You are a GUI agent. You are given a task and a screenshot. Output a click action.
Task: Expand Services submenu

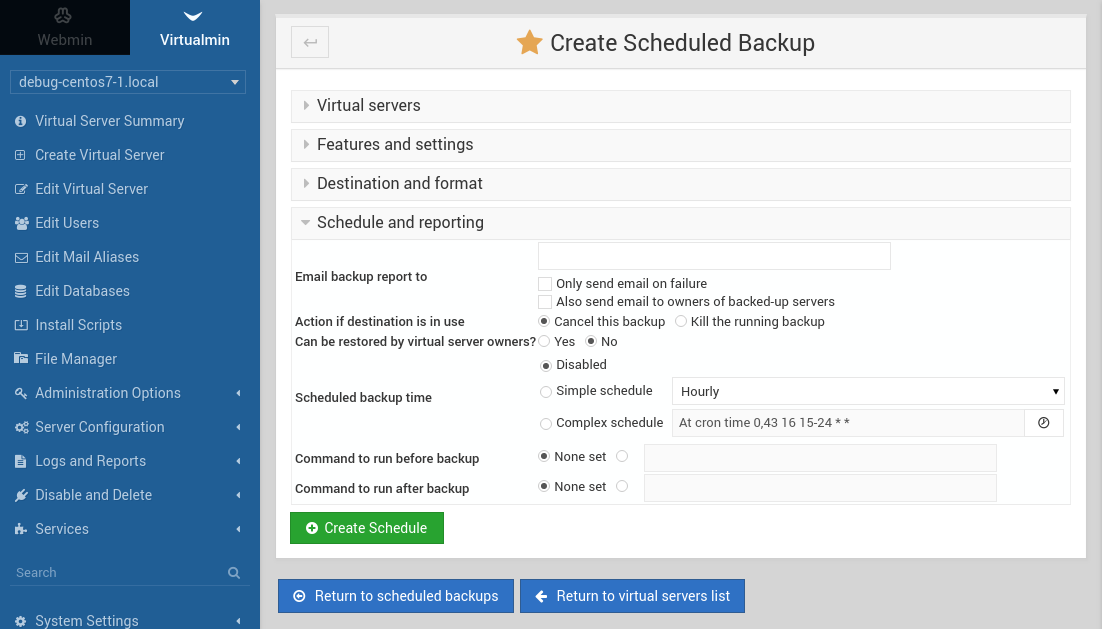tap(238, 529)
